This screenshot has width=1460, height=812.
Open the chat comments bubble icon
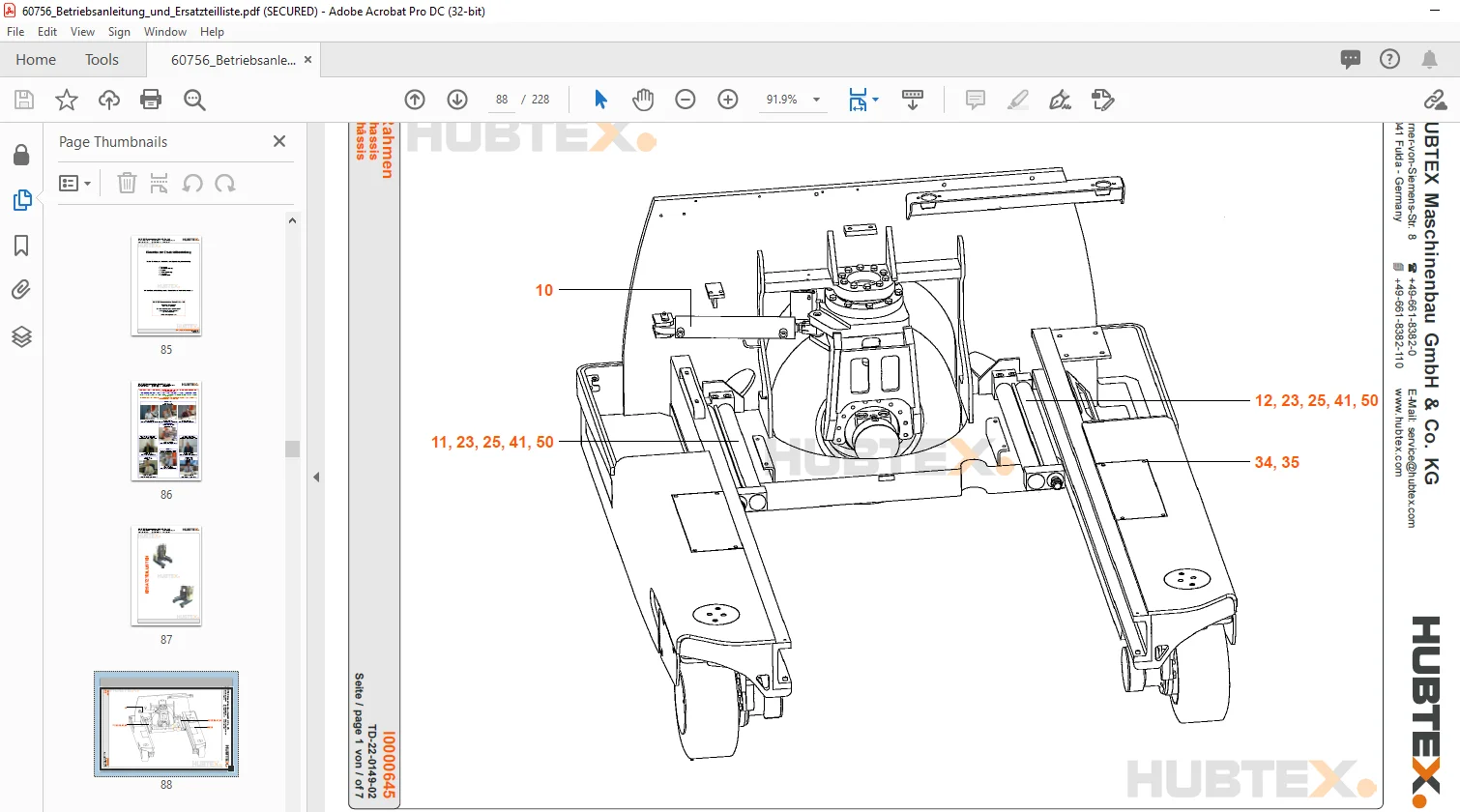[x=1351, y=59]
